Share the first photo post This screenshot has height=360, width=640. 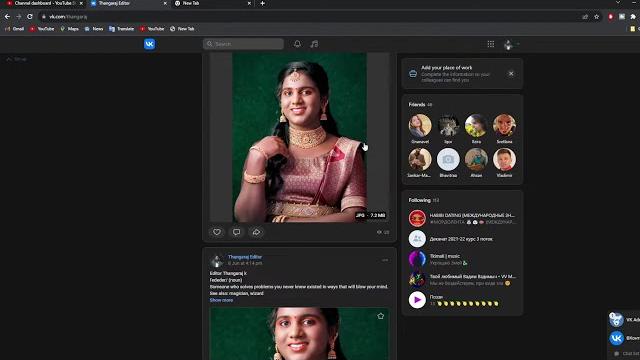tap(256, 232)
